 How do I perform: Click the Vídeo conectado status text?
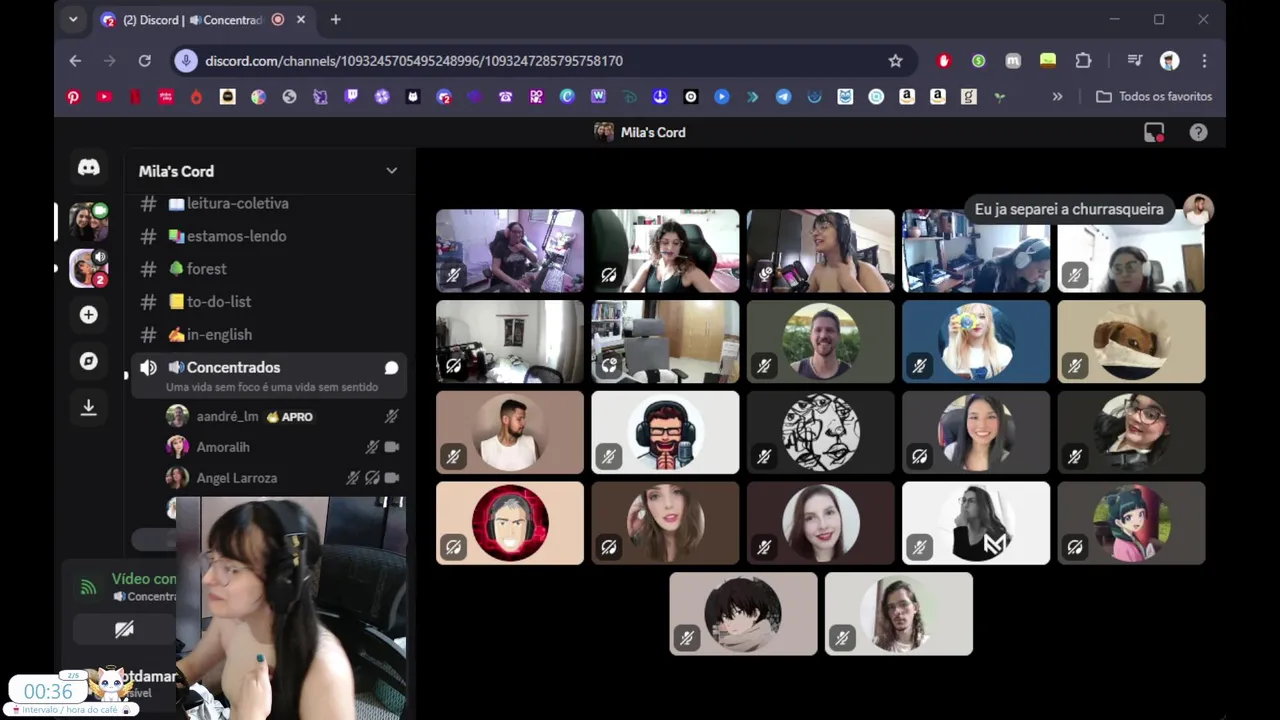(x=144, y=579)
